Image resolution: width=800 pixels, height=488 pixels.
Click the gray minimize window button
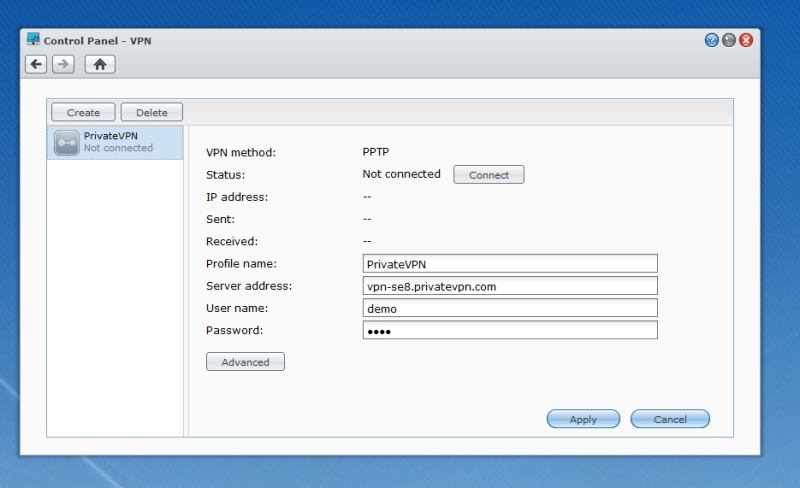(x=729, y=40)
